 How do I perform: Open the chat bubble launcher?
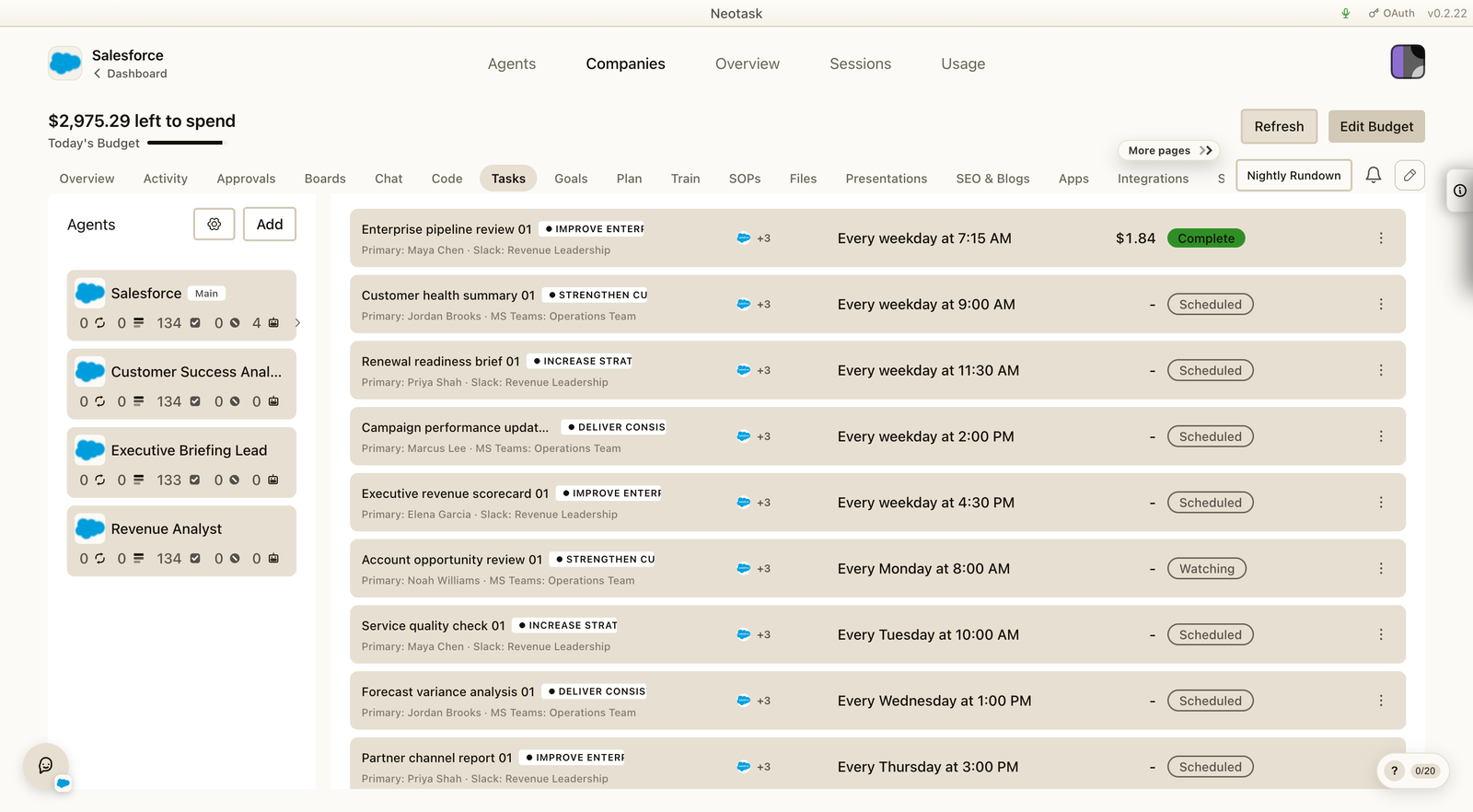click(45, 765)
